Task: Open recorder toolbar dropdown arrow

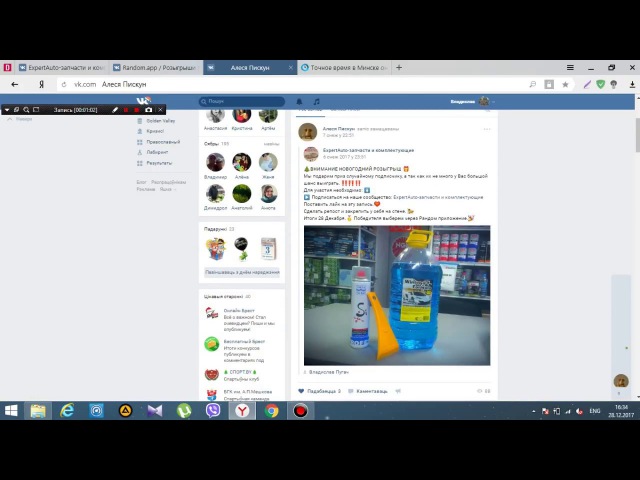Action: point(7,110)
